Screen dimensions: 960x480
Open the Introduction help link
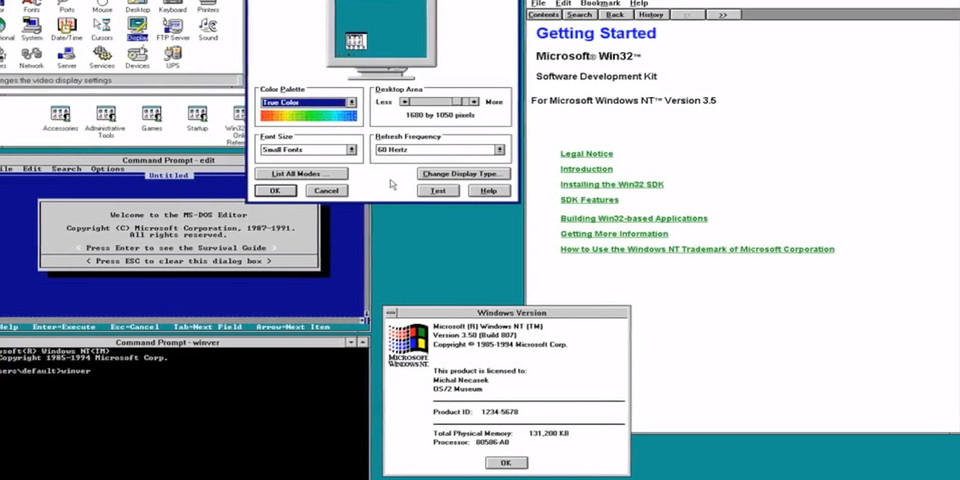coord(587,169)
